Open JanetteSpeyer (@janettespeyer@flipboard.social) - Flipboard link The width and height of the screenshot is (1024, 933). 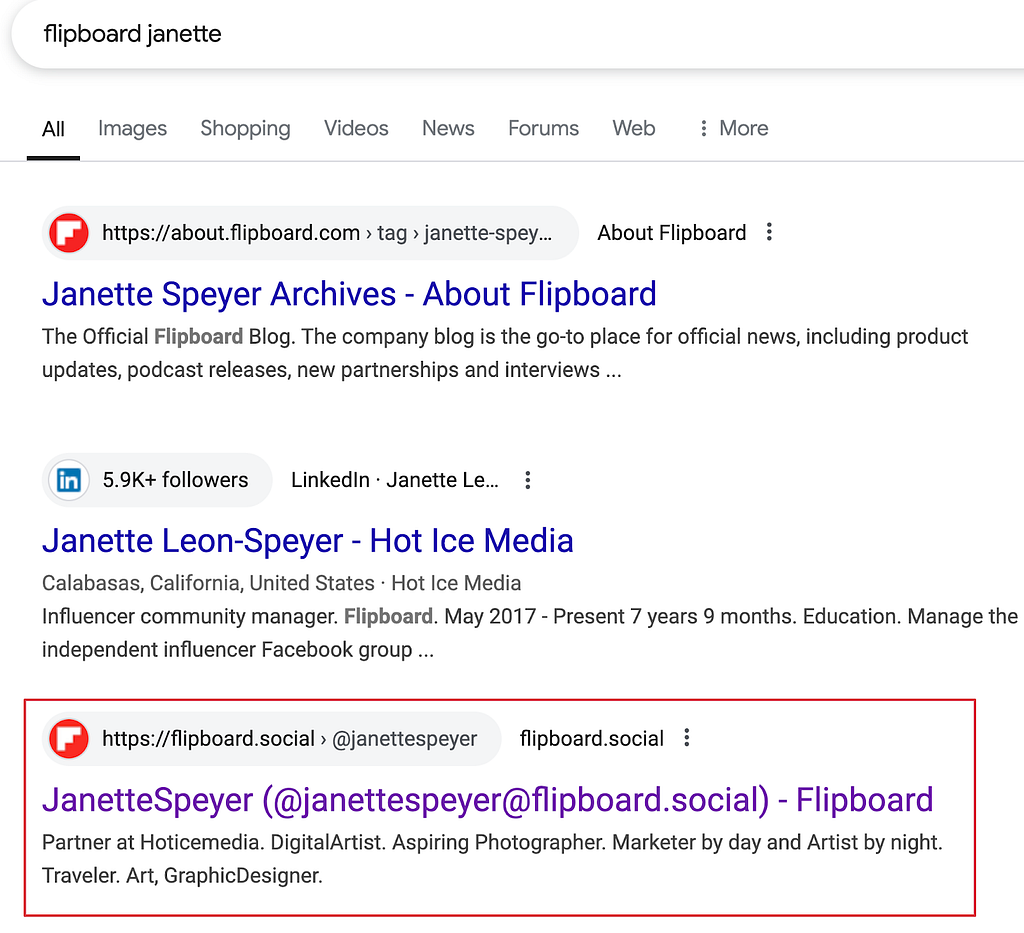488,800
